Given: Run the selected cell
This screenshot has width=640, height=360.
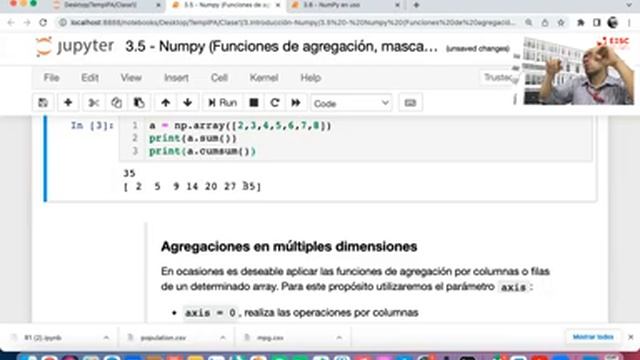Looking at the screenshot, I should pos(222,103).
